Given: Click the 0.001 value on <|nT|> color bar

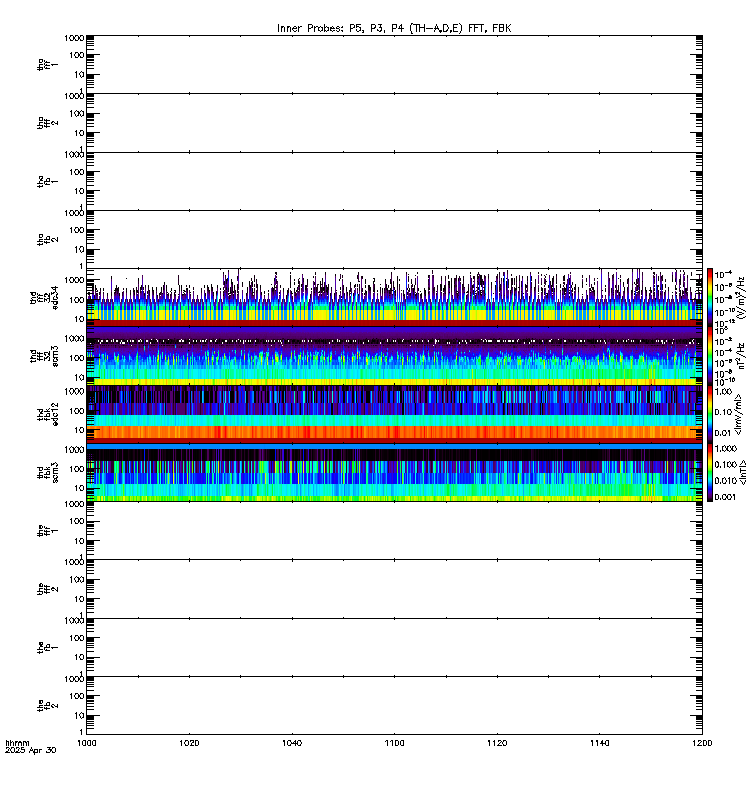Looking at the screenshot, I should (724, 497).
